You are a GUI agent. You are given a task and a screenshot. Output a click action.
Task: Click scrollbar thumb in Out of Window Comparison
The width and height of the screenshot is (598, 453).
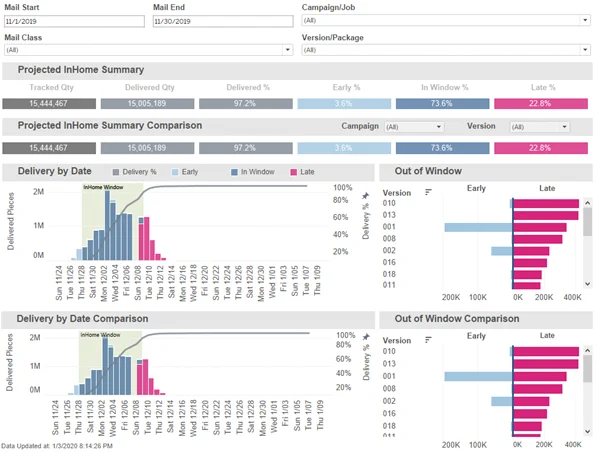click(x=588, y=368)
